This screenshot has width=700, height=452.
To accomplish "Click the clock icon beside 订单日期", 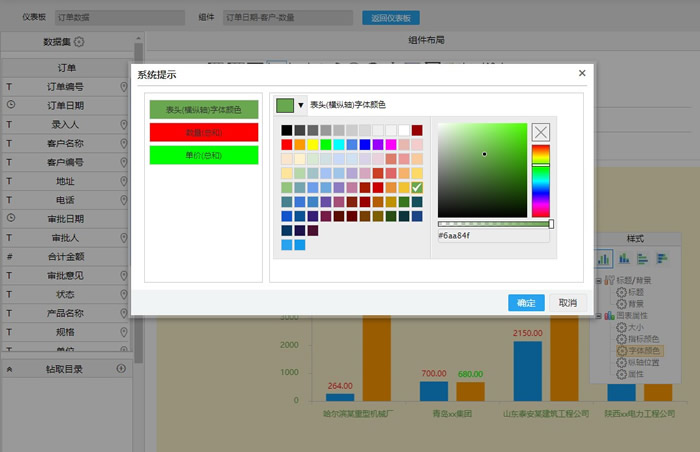I will [x=10, y=105].
